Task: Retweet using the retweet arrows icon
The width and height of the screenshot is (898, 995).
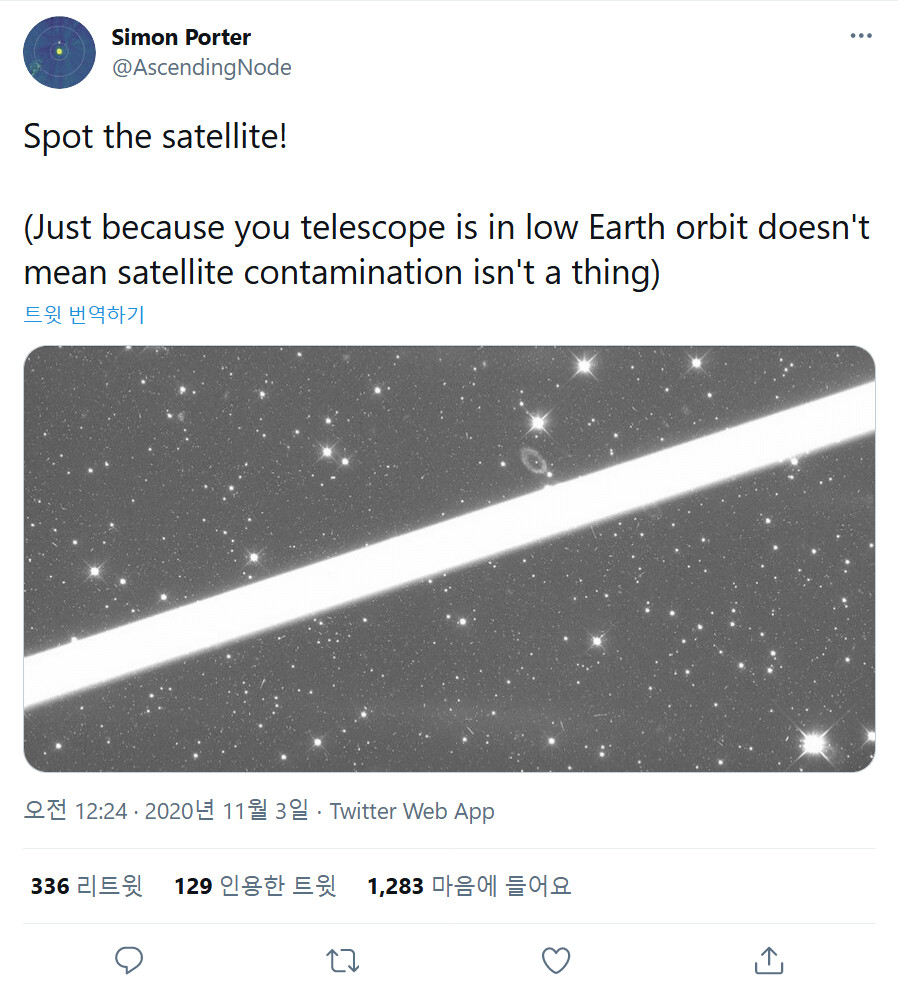Action: coord(343,960)
